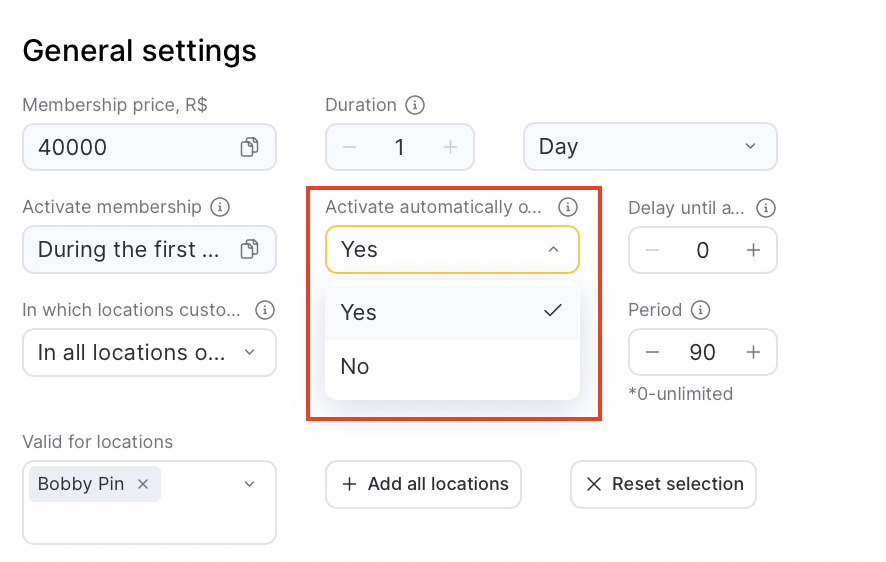Click info icon beside Activate automatically label
The width and height of the screenshot is (886, 562).
tap(568, 207)
